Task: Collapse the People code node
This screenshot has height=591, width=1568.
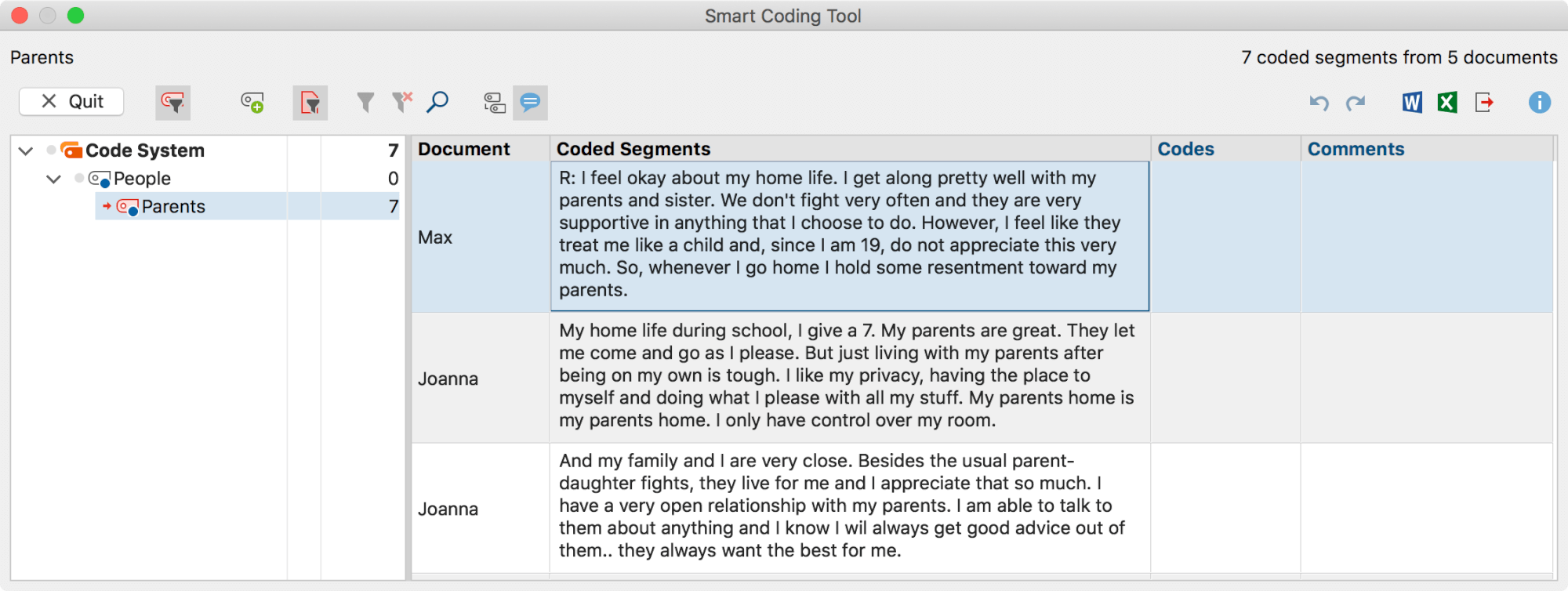Action: point(53,179)
